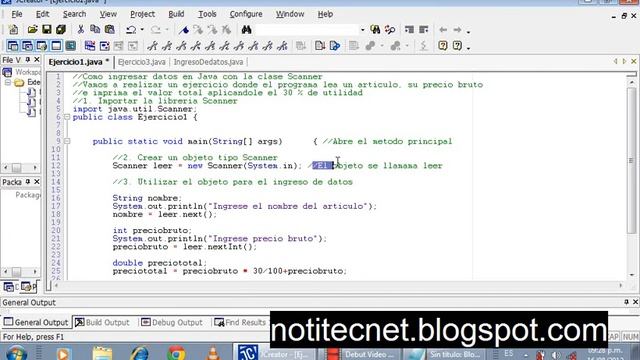
Task: Open the Undo history dropdown arrow
Action: (142, 29)
